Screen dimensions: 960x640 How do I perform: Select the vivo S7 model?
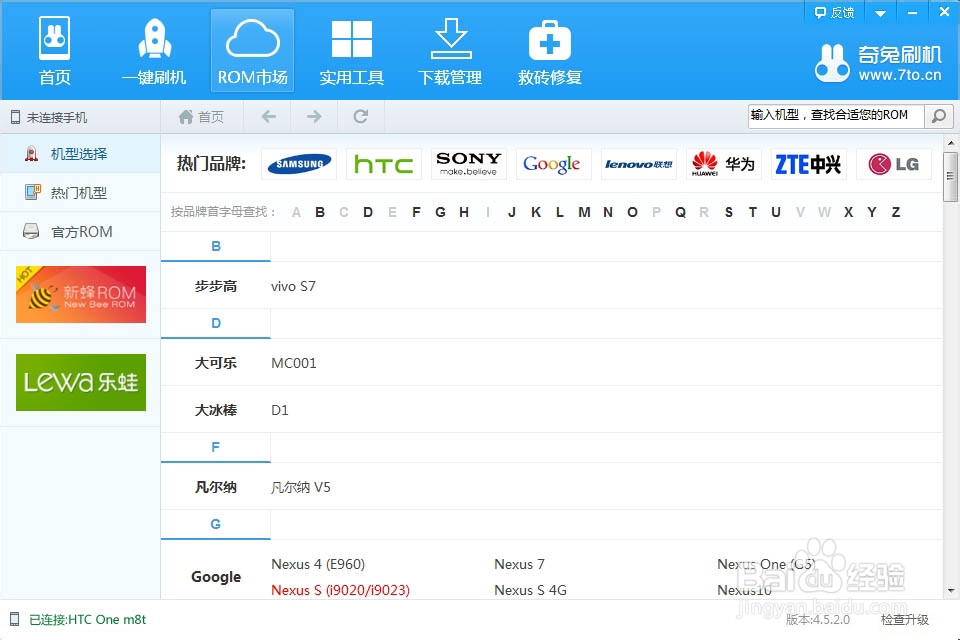[293, 286]
